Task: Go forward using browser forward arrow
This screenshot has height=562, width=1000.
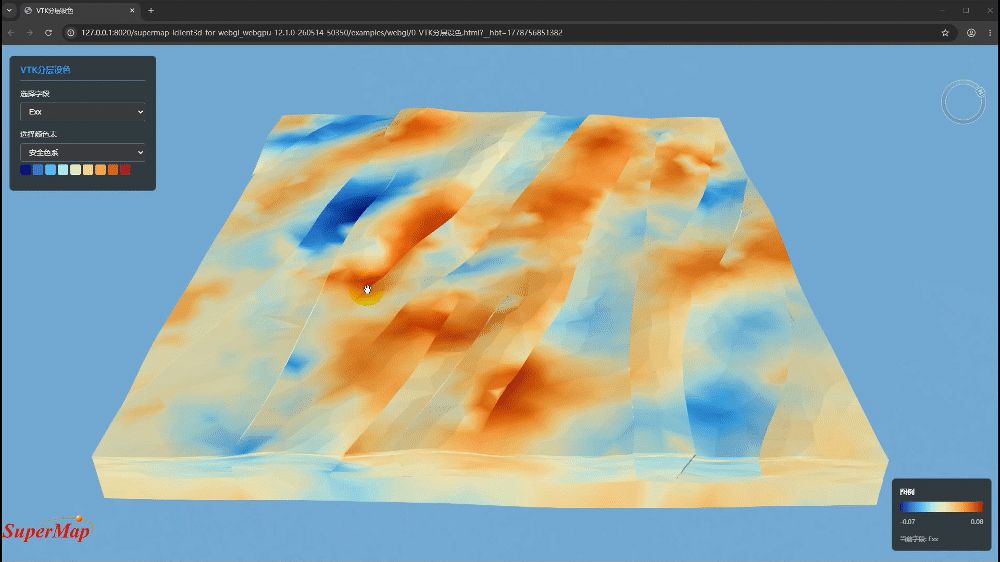Action: (x=29, y=33)
